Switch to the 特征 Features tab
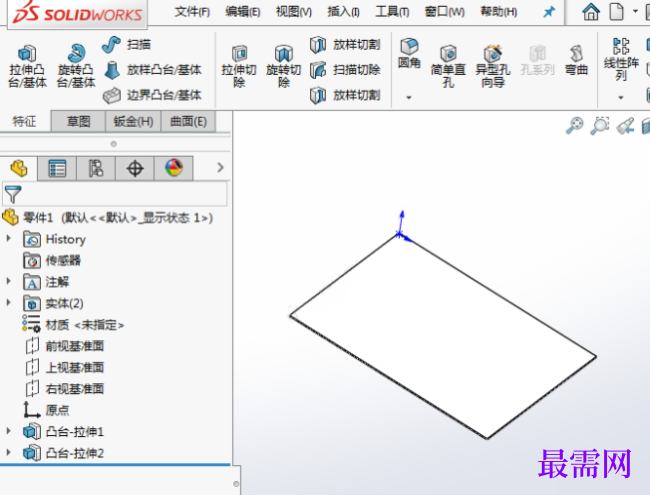650x495 pixels. point(24,121)
